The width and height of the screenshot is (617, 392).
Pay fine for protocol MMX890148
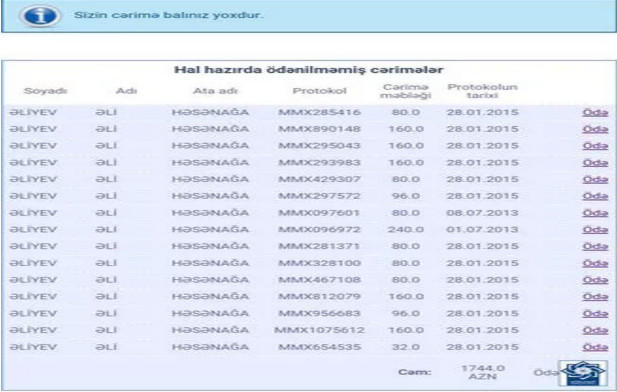[595, 129]
